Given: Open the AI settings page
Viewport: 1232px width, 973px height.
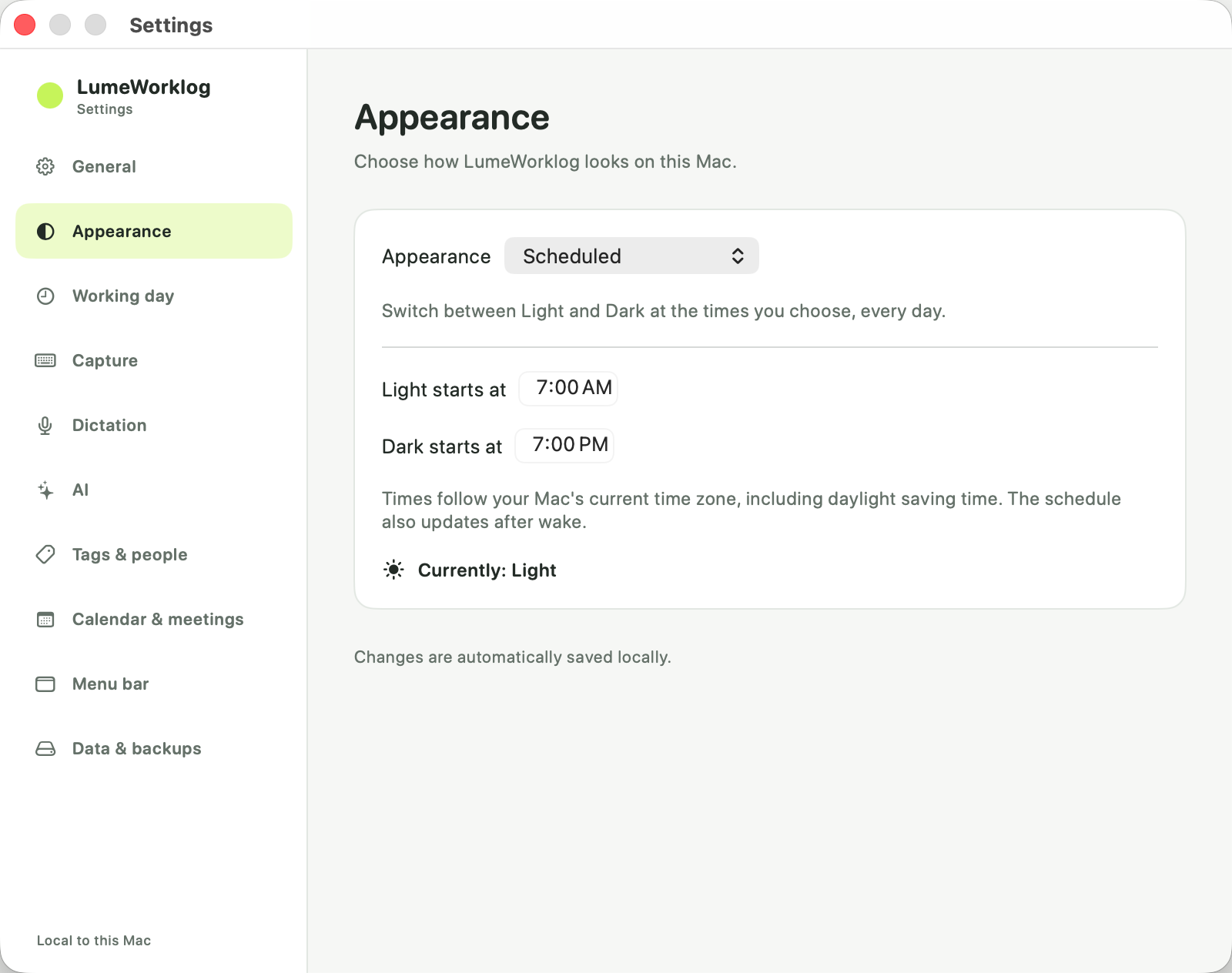Looking at the screenshot, I should (154, 490).
